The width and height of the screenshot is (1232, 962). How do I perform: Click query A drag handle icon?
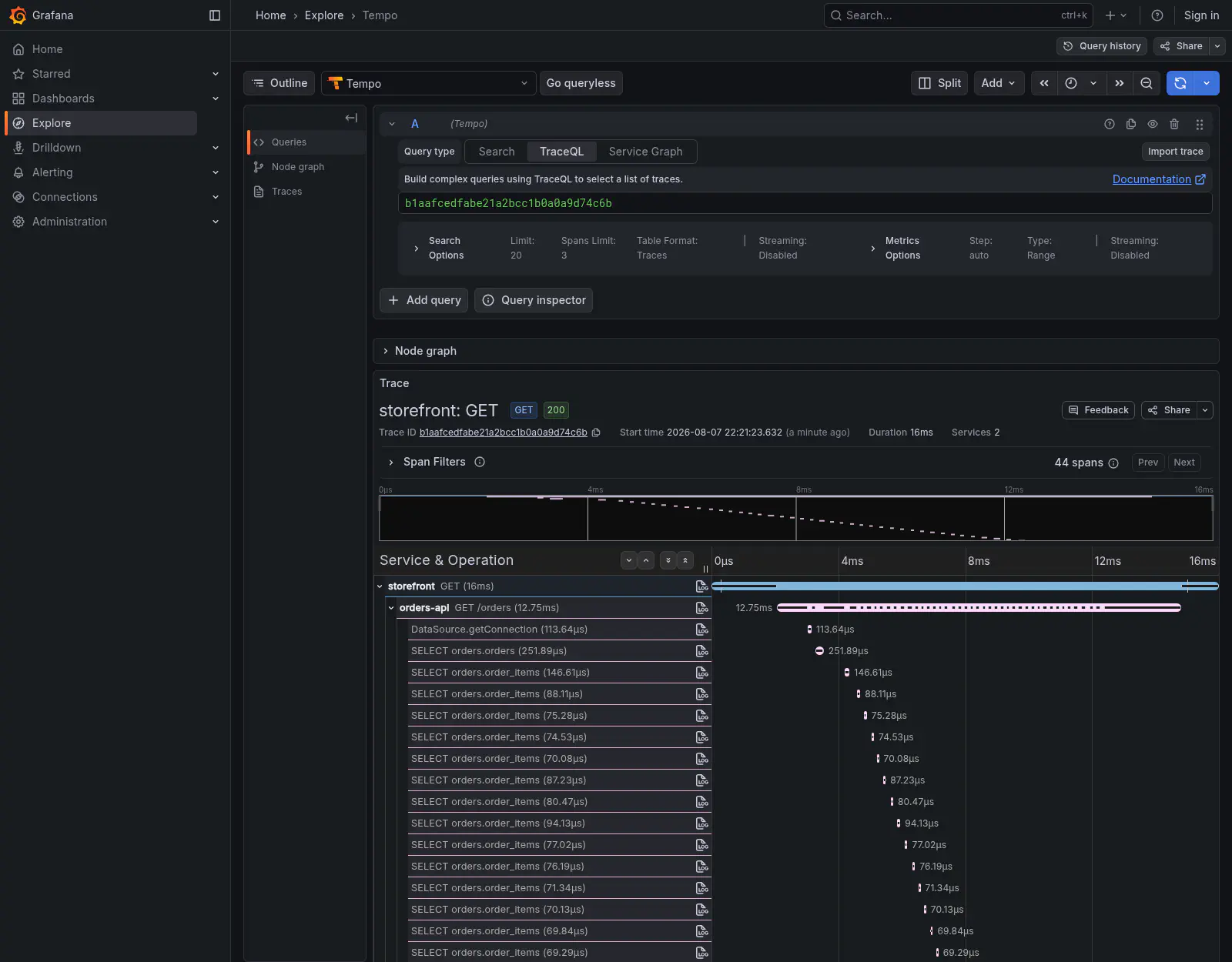pos(1199,124)
